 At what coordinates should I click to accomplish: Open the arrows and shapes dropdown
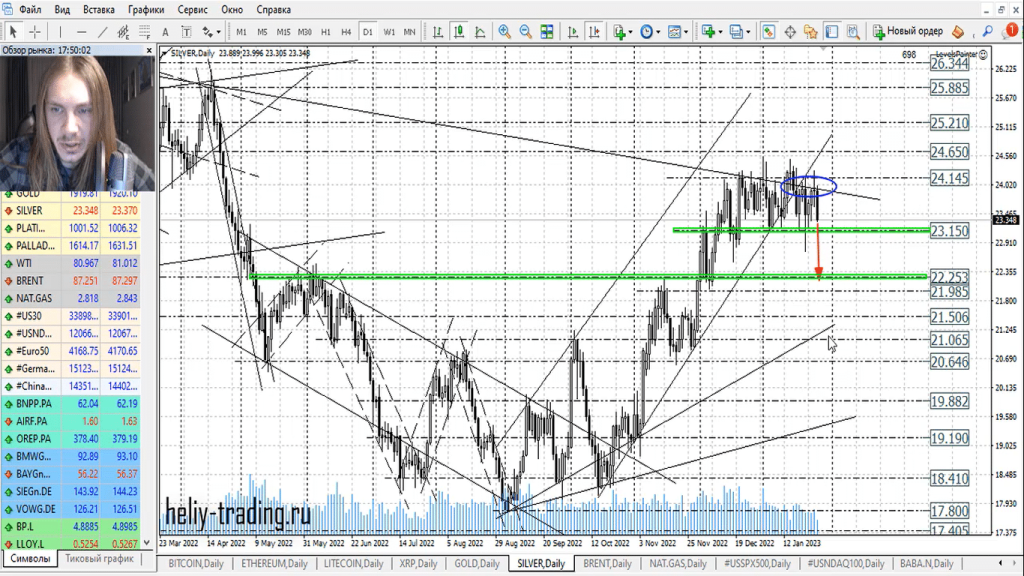212,31
